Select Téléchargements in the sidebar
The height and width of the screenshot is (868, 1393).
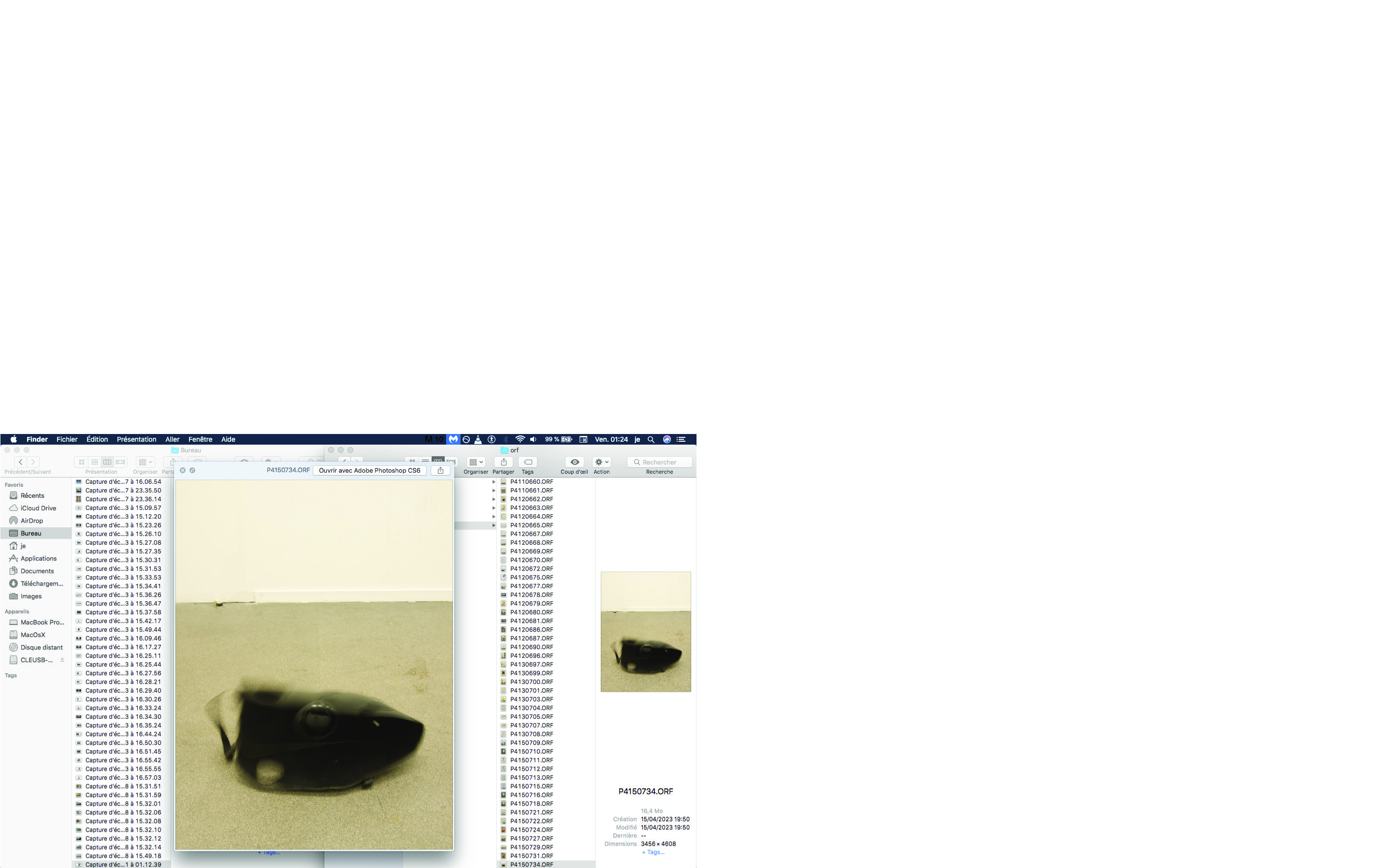[41, 584]
